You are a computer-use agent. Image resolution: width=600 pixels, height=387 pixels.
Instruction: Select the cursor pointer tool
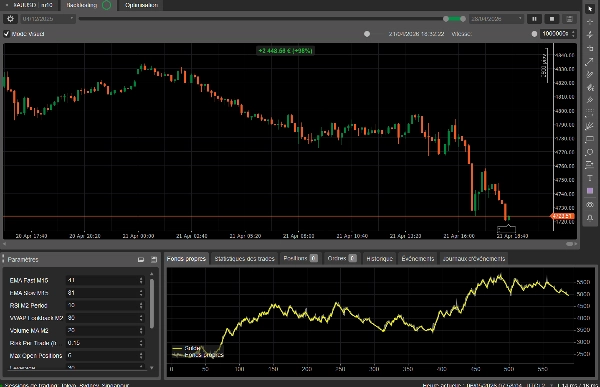(590, 8)
